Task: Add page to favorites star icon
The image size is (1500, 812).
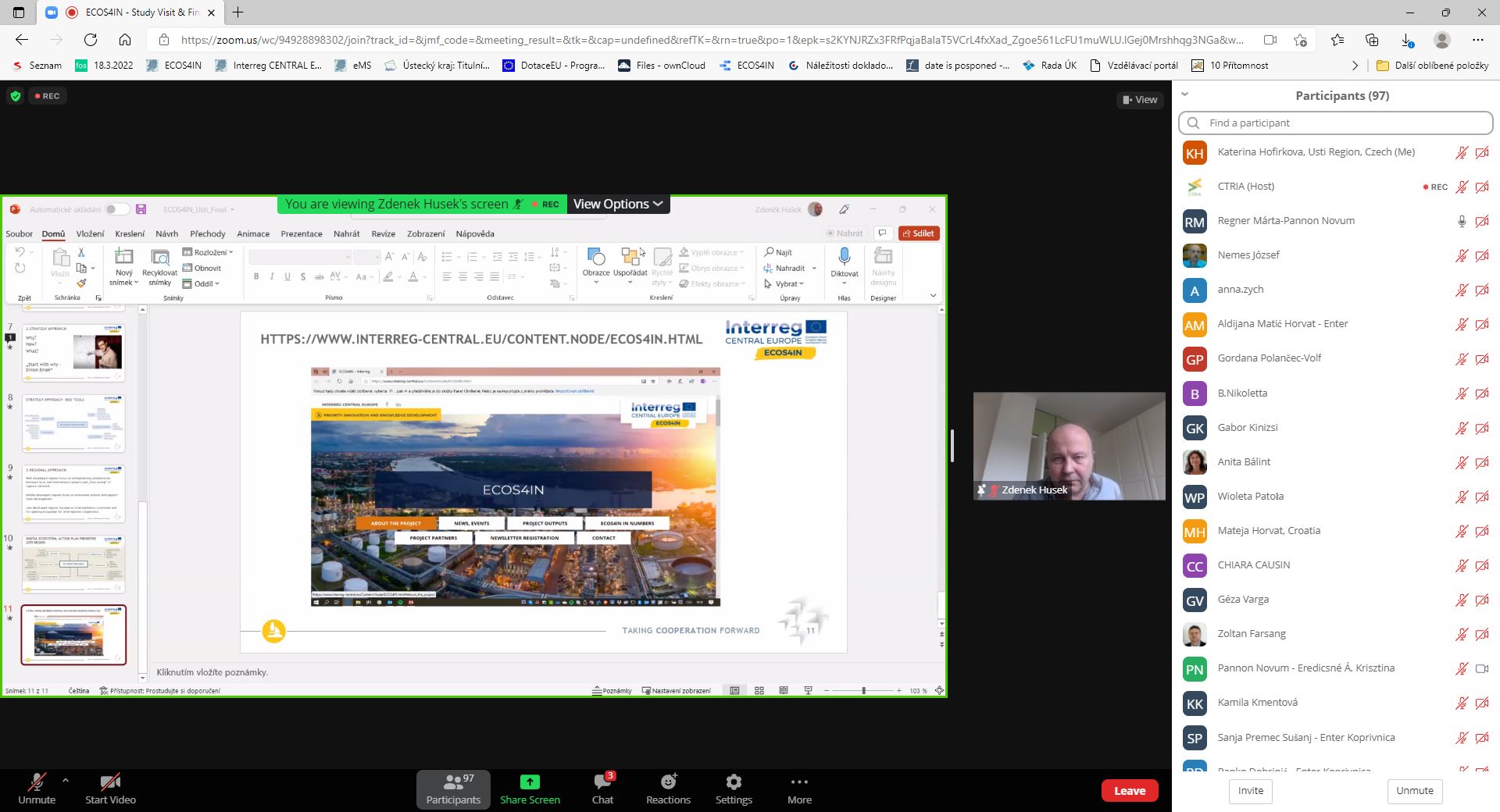Action: (x=1300, y=40)
